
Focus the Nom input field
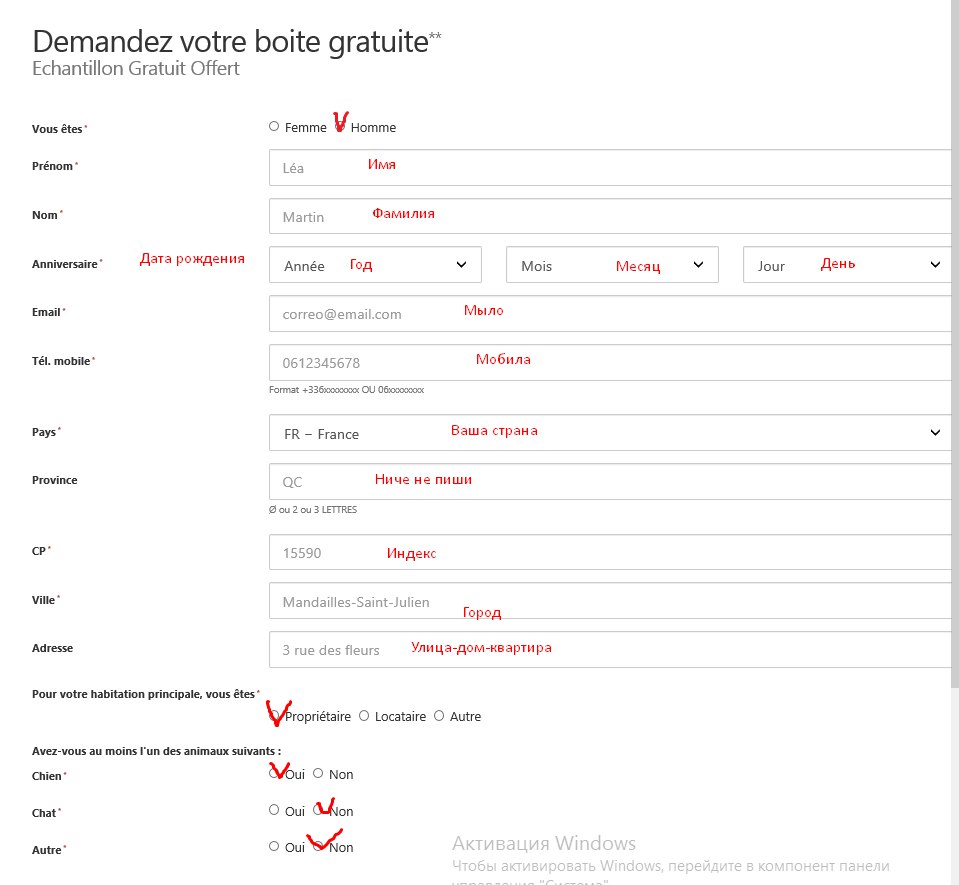[x=610, y=216]
